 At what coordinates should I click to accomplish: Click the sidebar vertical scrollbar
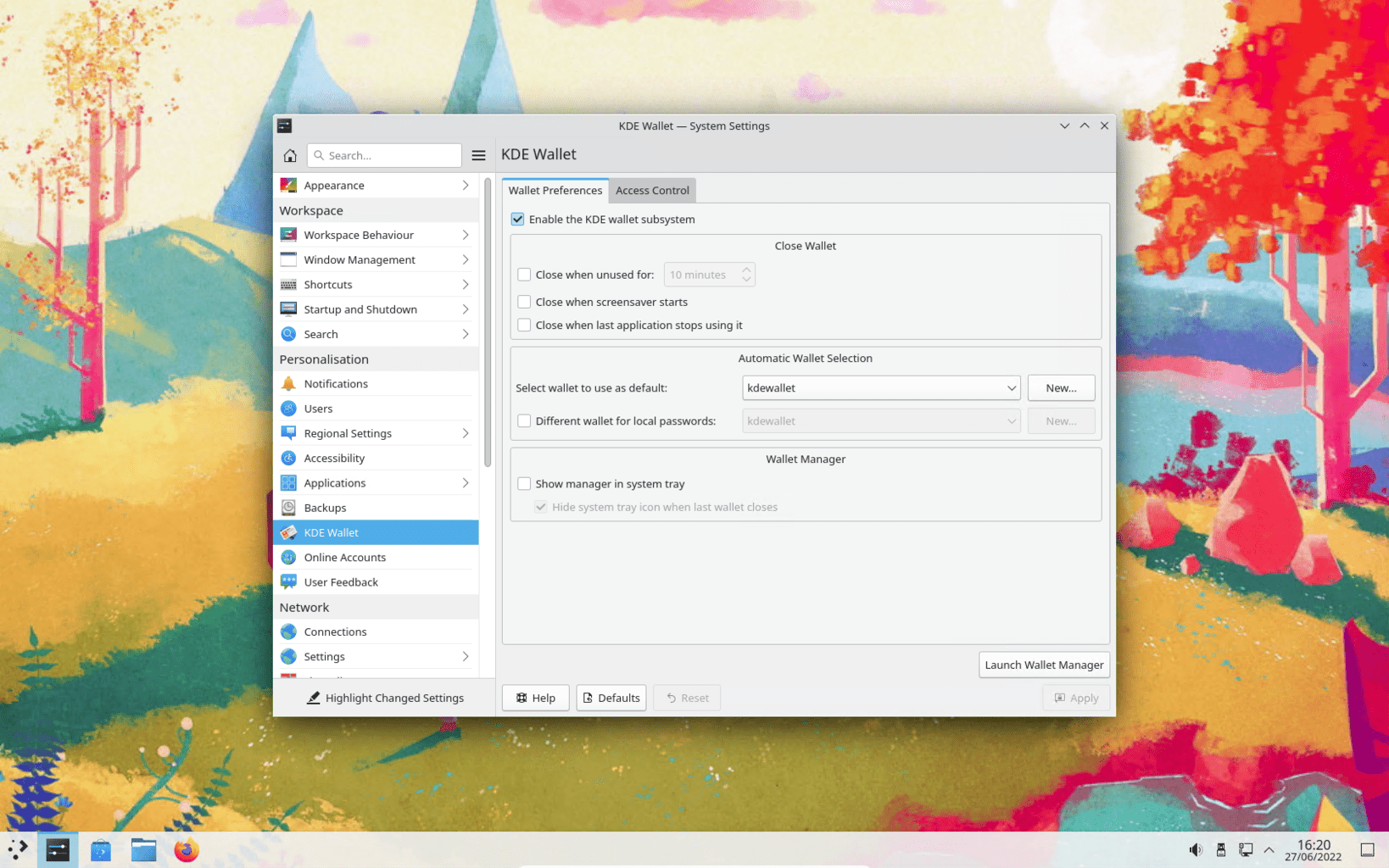[488, 322]
